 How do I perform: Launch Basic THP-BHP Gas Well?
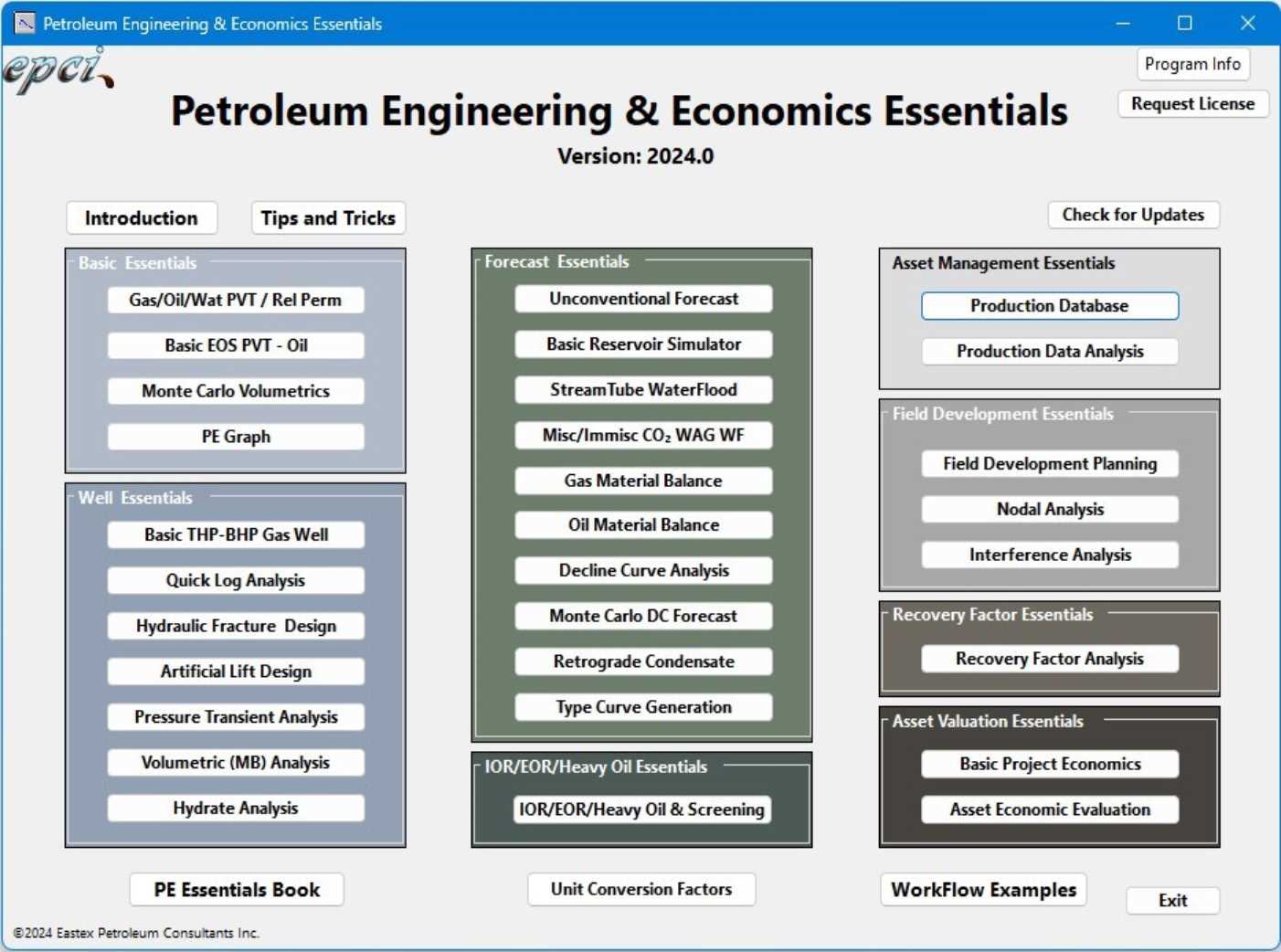pos(236,534)
